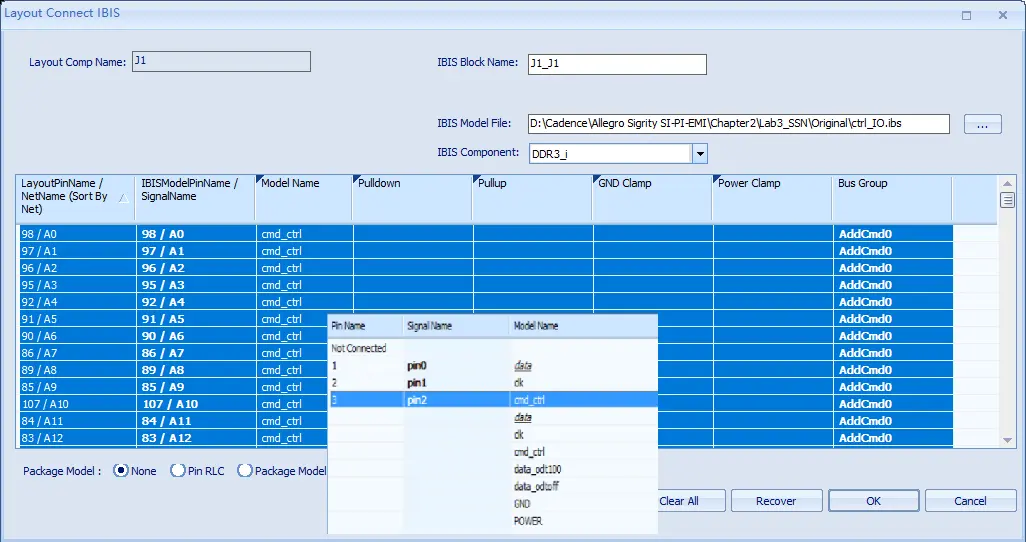Choose GND model in popup list
The image size is (1026, 542).
522,503
